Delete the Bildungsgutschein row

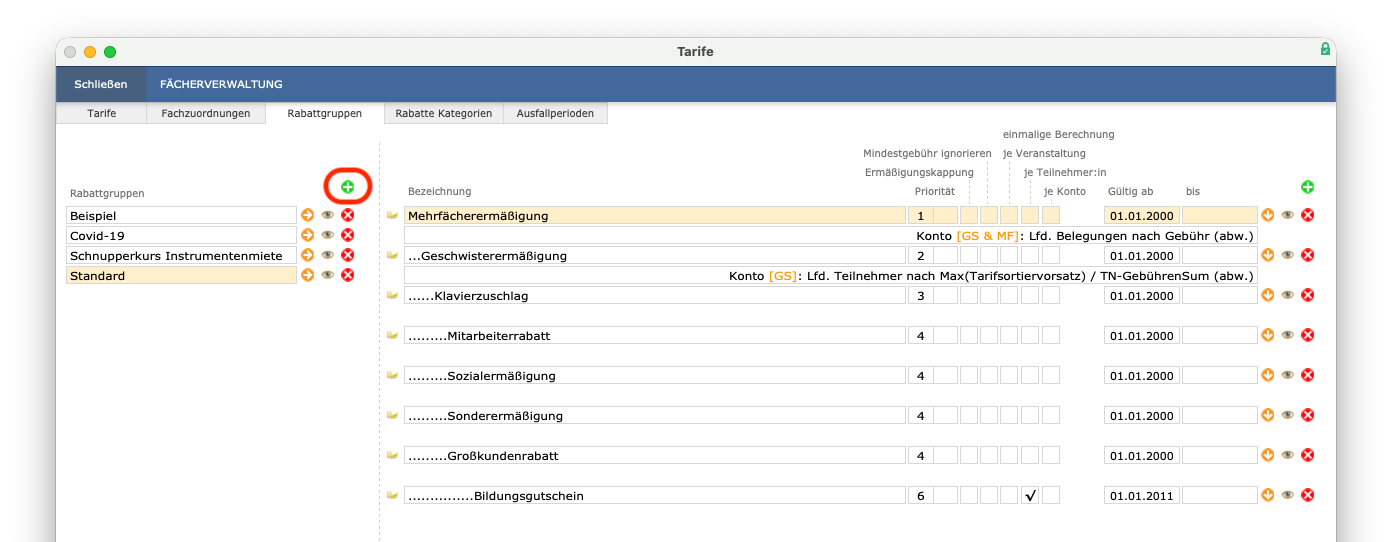click(x=1307, y=495)
